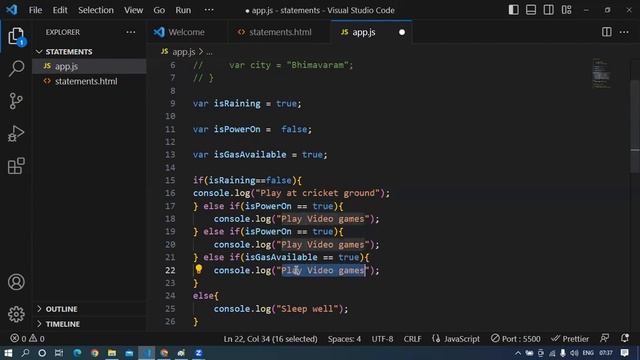Open Zoom from the taskbar
This screenshot has height=360, width=640.
(198, 353)
